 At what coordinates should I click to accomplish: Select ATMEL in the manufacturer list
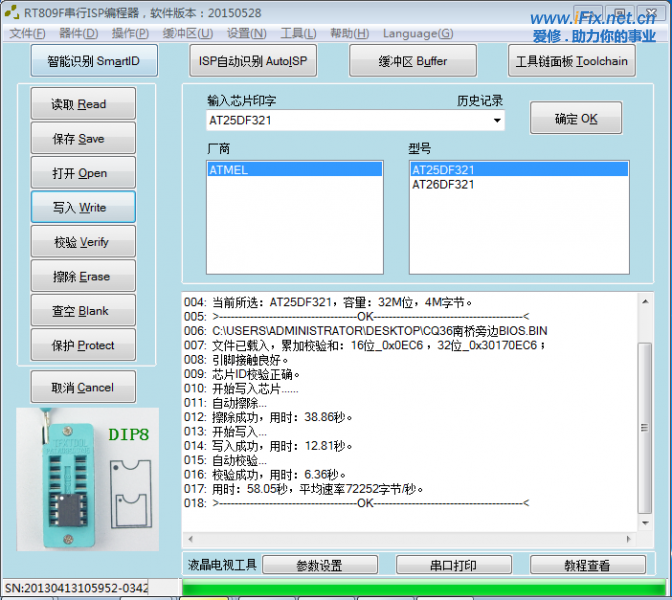point(294,170)
